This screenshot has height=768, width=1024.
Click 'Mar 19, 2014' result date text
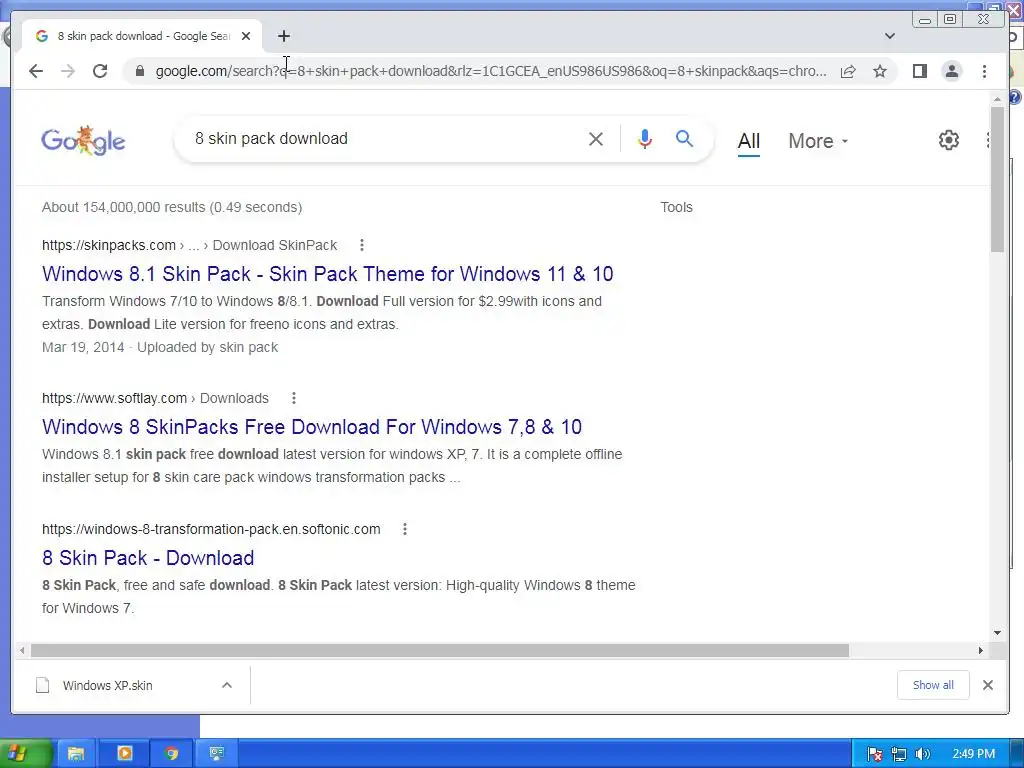point(83,347)
